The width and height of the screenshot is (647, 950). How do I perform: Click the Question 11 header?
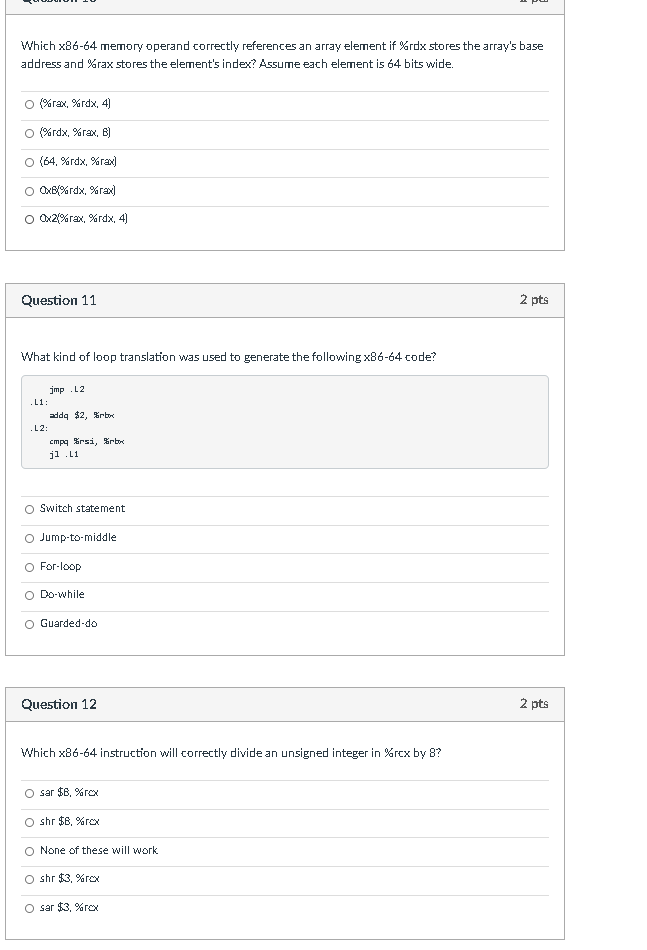click(59, 300)
